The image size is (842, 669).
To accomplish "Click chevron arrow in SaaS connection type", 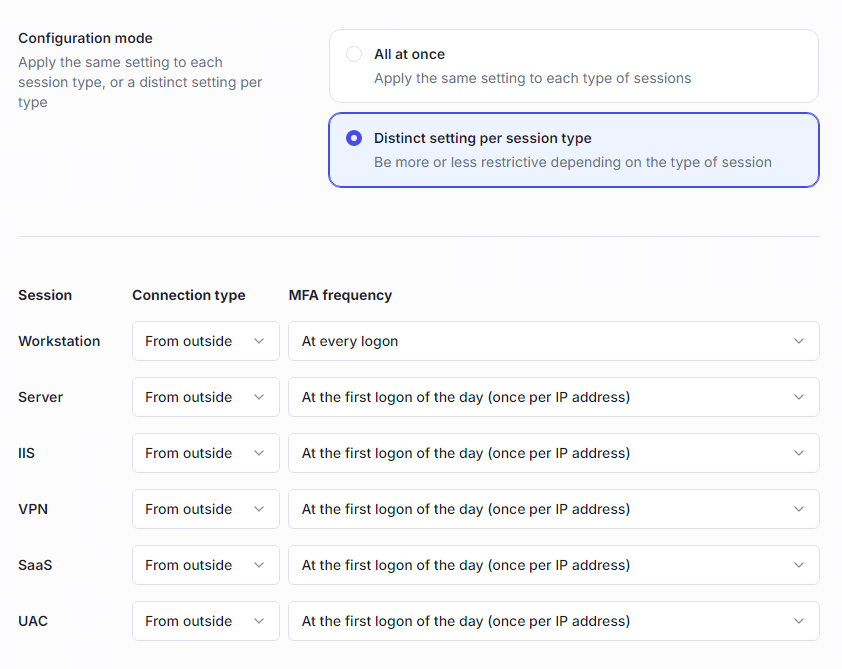I will 259,565.
